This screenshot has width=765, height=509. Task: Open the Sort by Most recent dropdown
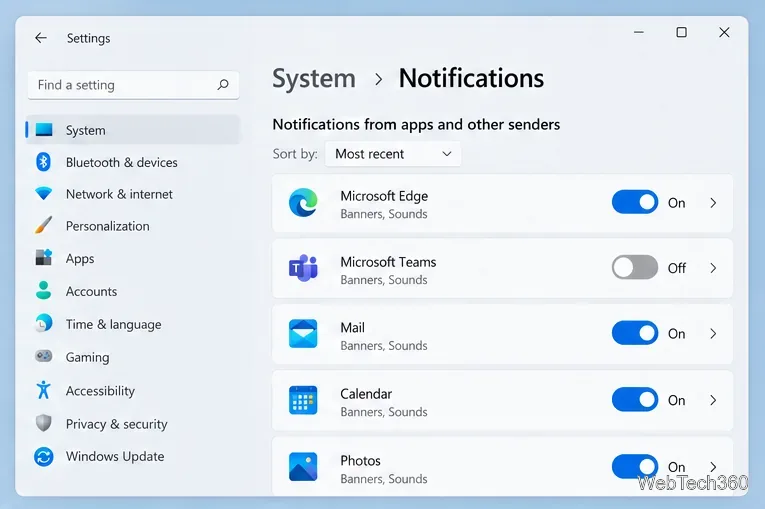pos(393,154)
